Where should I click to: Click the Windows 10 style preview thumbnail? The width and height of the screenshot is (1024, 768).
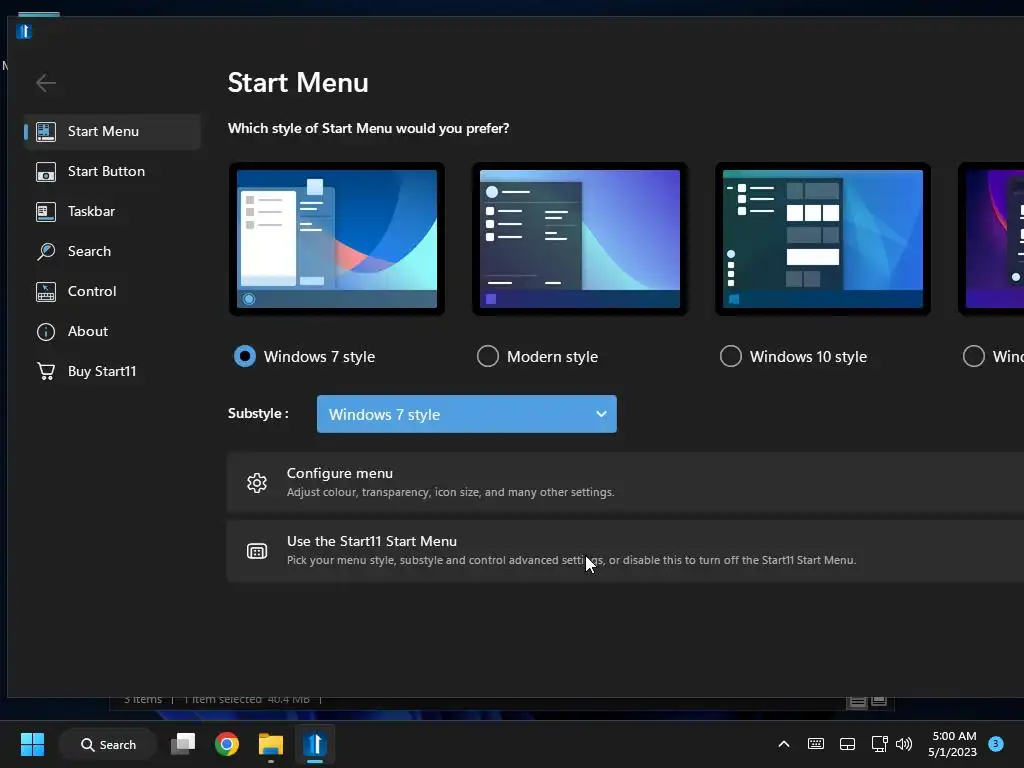(x=823, y=239)
